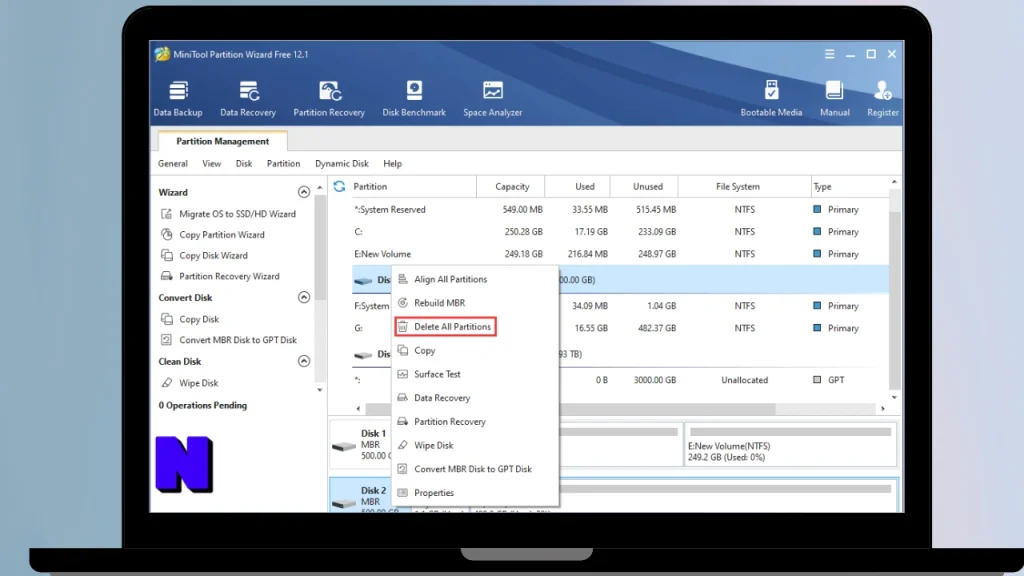
Task: Select the G: partition row
Action: point(620,328)
